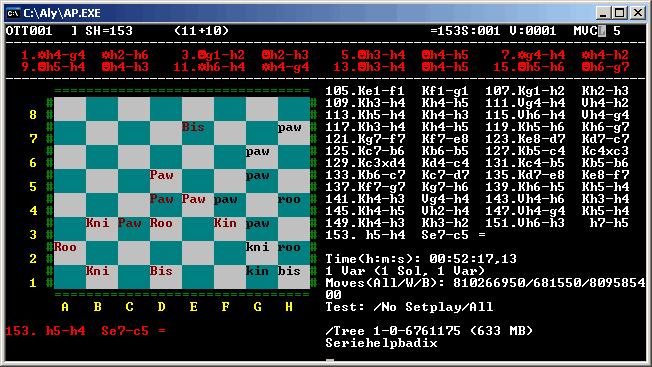Click move 105.Ke1-f1 in the solution list

coord(366,91)
